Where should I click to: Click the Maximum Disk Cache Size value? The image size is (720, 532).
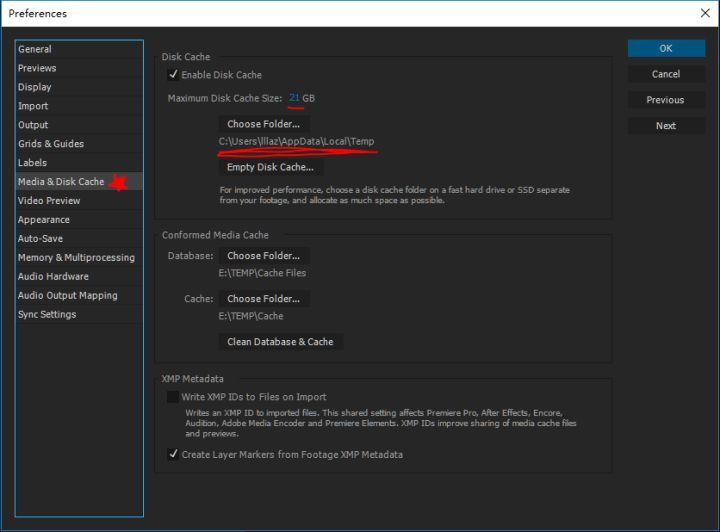(294, 98)
